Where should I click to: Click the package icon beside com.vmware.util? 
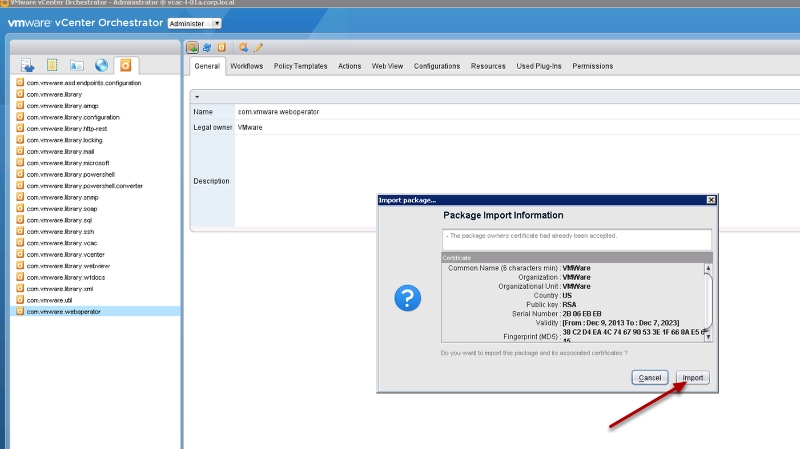20,300
